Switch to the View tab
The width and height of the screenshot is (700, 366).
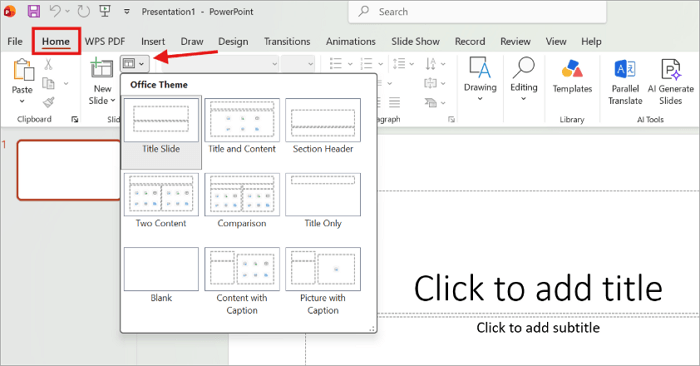pyautogui.click(x=556, y=42)
